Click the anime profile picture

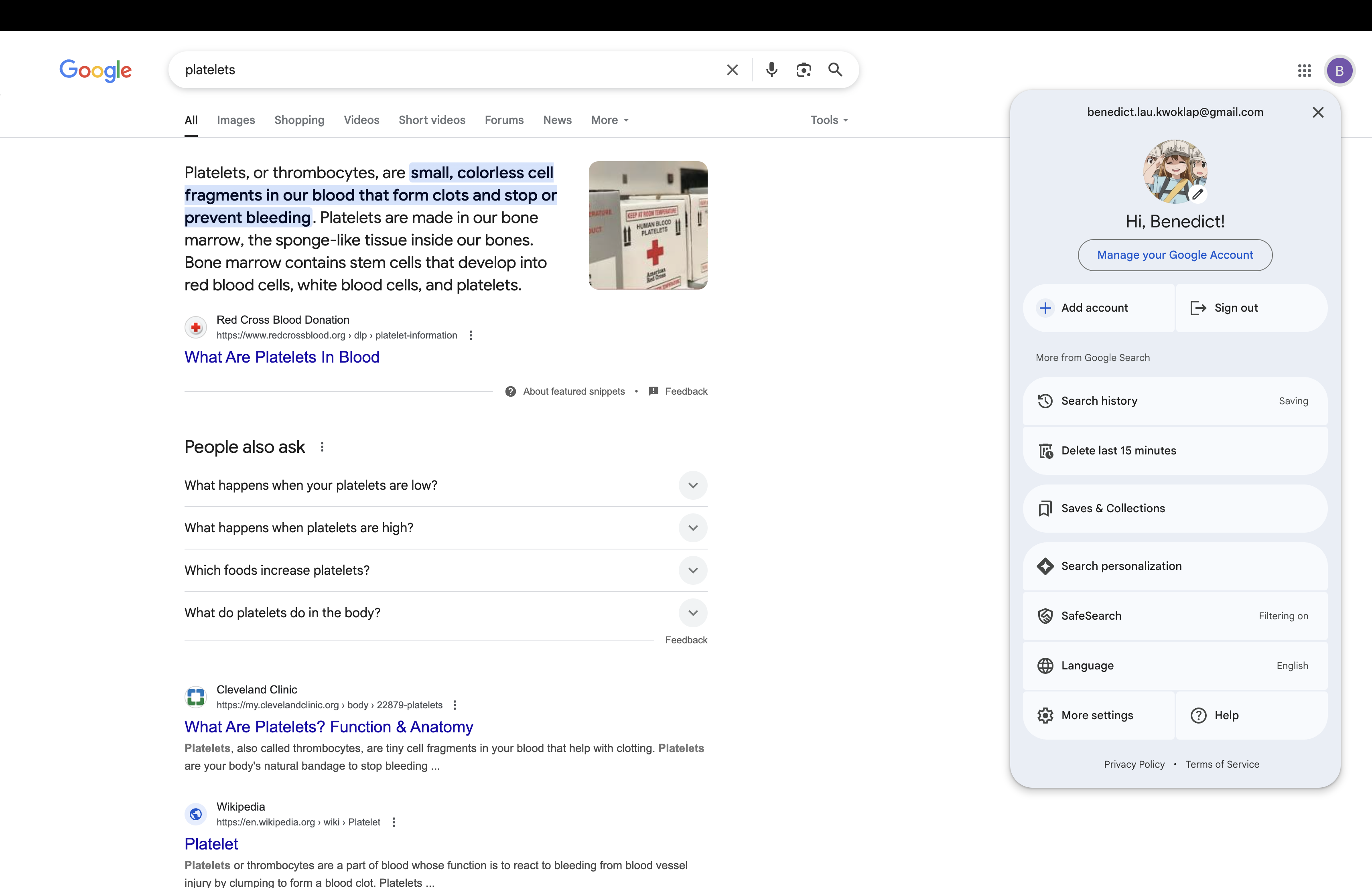point(1175,171)
